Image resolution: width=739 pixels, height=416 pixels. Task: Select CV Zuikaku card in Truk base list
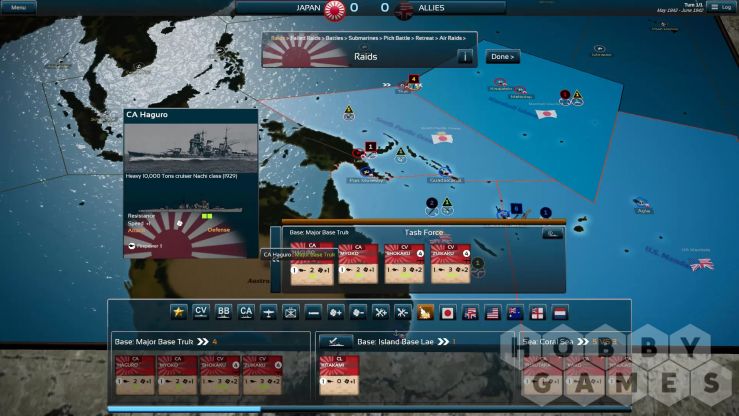tap(263, 375)
